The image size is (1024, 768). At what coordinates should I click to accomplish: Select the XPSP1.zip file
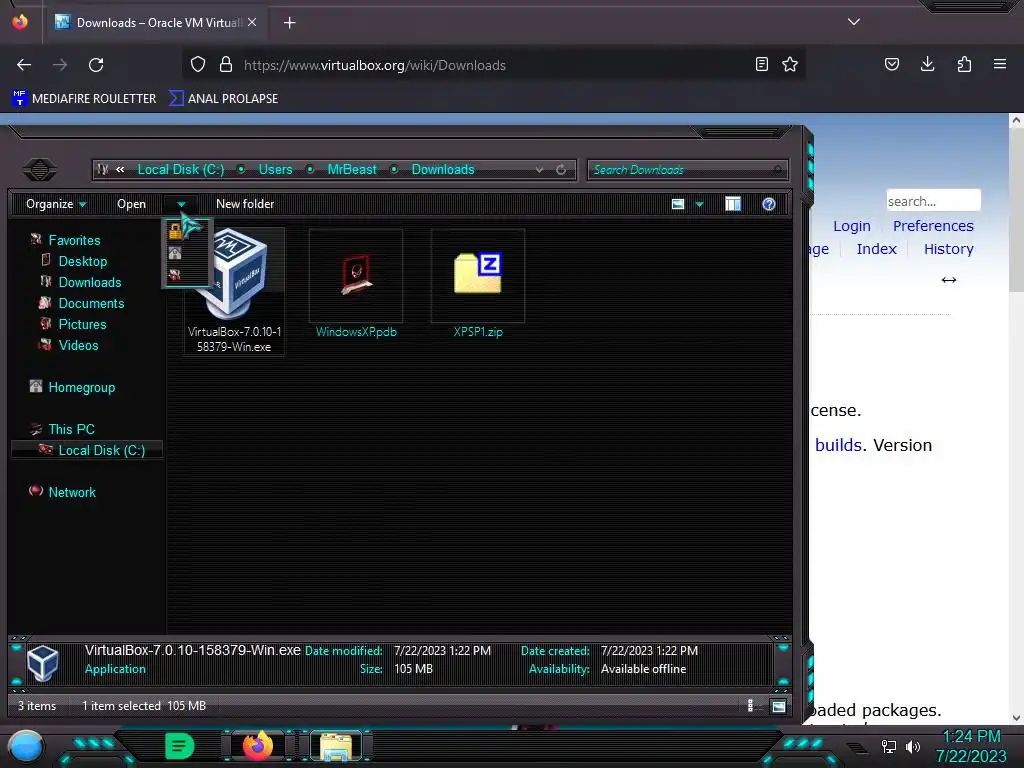point(478,285)
